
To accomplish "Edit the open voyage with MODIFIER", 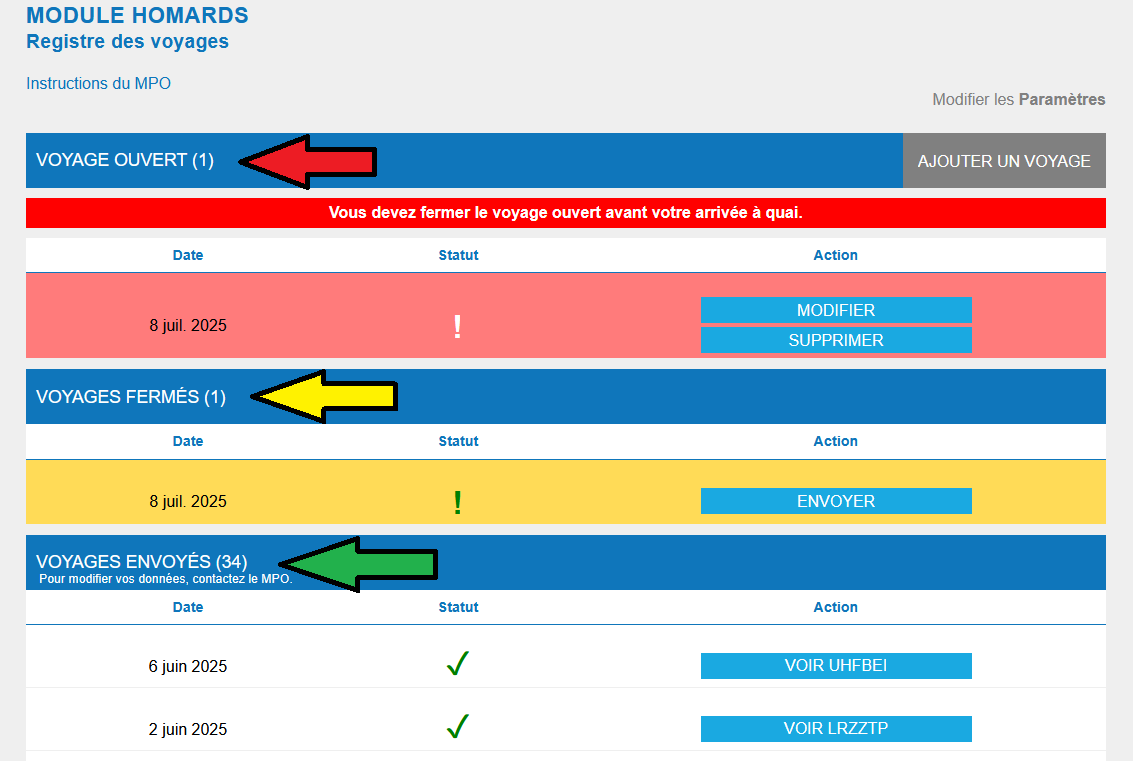I will [835, 310].
